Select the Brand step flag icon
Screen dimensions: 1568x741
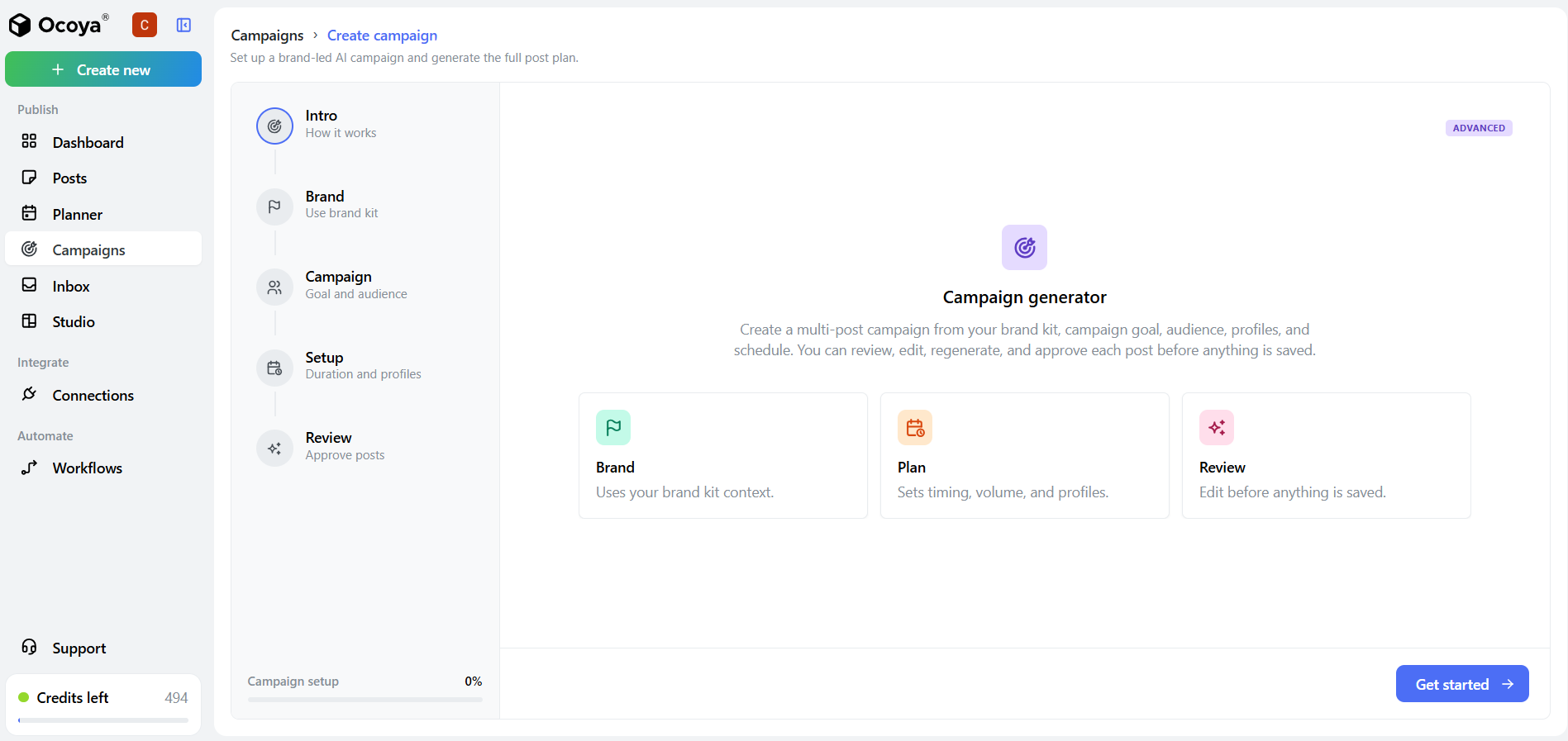pos(274,207)
